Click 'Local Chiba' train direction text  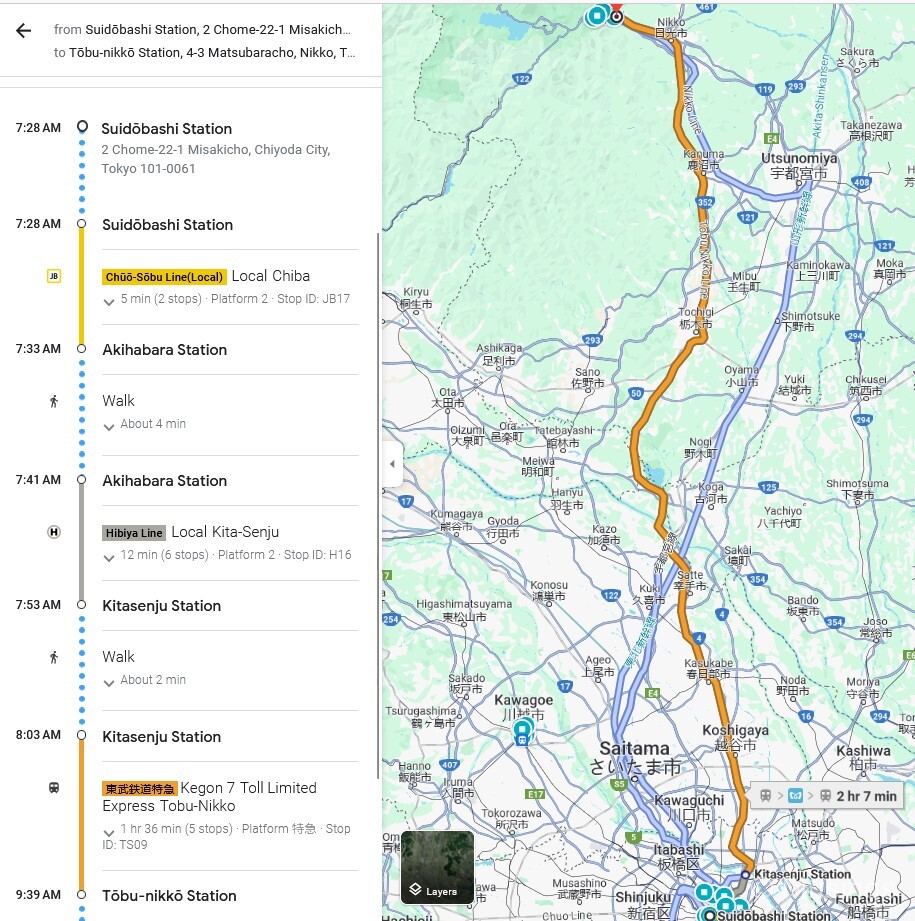coord(271,276)
